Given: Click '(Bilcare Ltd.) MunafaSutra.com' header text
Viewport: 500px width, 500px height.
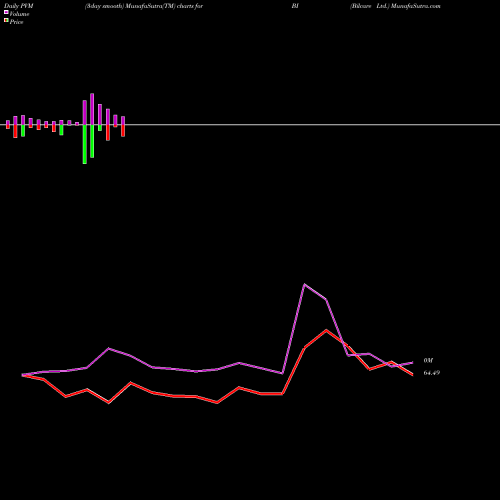Looking at the screenshot, I should pyautogui.click(x=395, y=6).
